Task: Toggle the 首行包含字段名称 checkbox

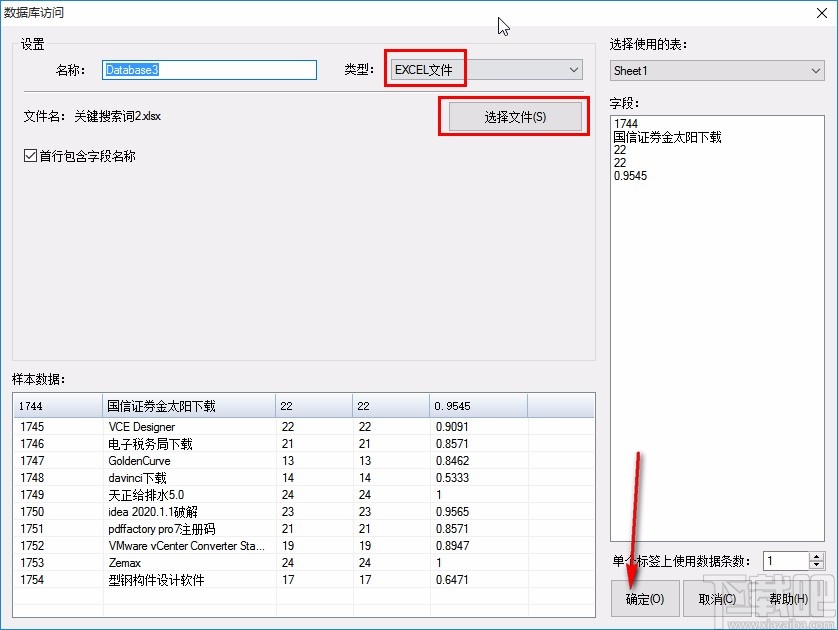Action: (x=30, y=156)
